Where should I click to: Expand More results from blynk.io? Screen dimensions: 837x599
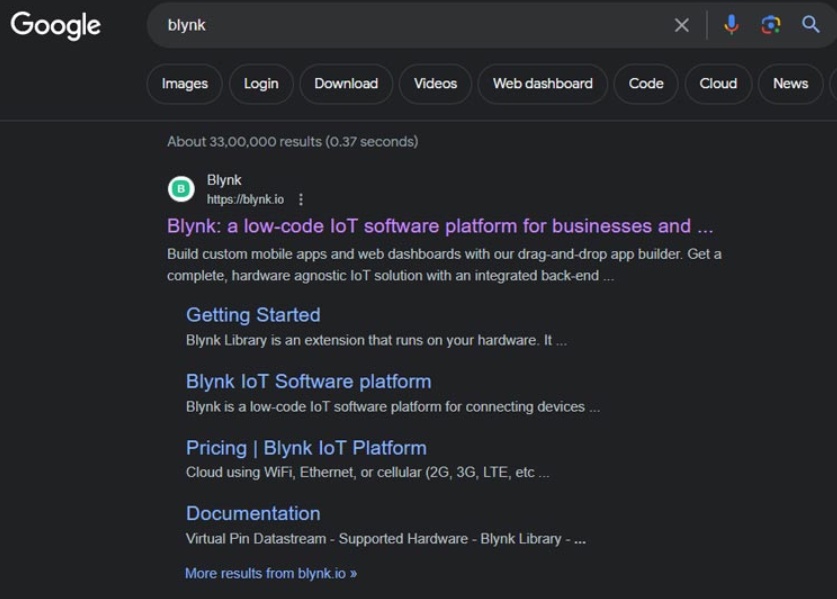[271, 573]
